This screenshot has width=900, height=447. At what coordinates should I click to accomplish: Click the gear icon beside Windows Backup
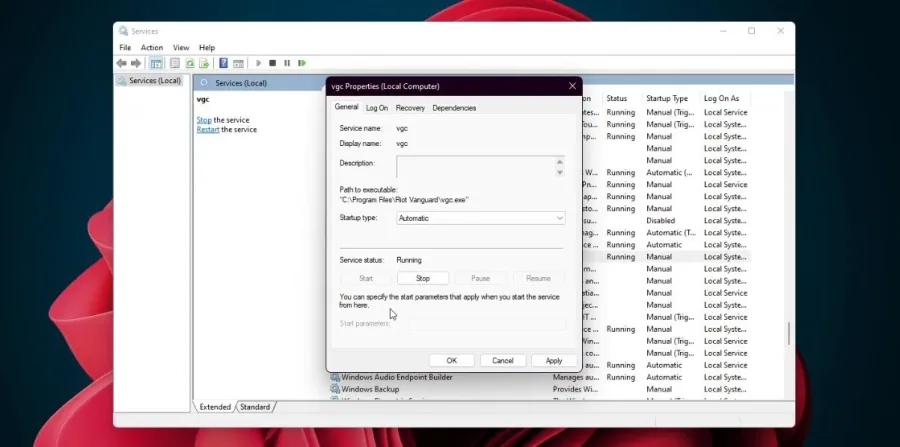(335, 389)
